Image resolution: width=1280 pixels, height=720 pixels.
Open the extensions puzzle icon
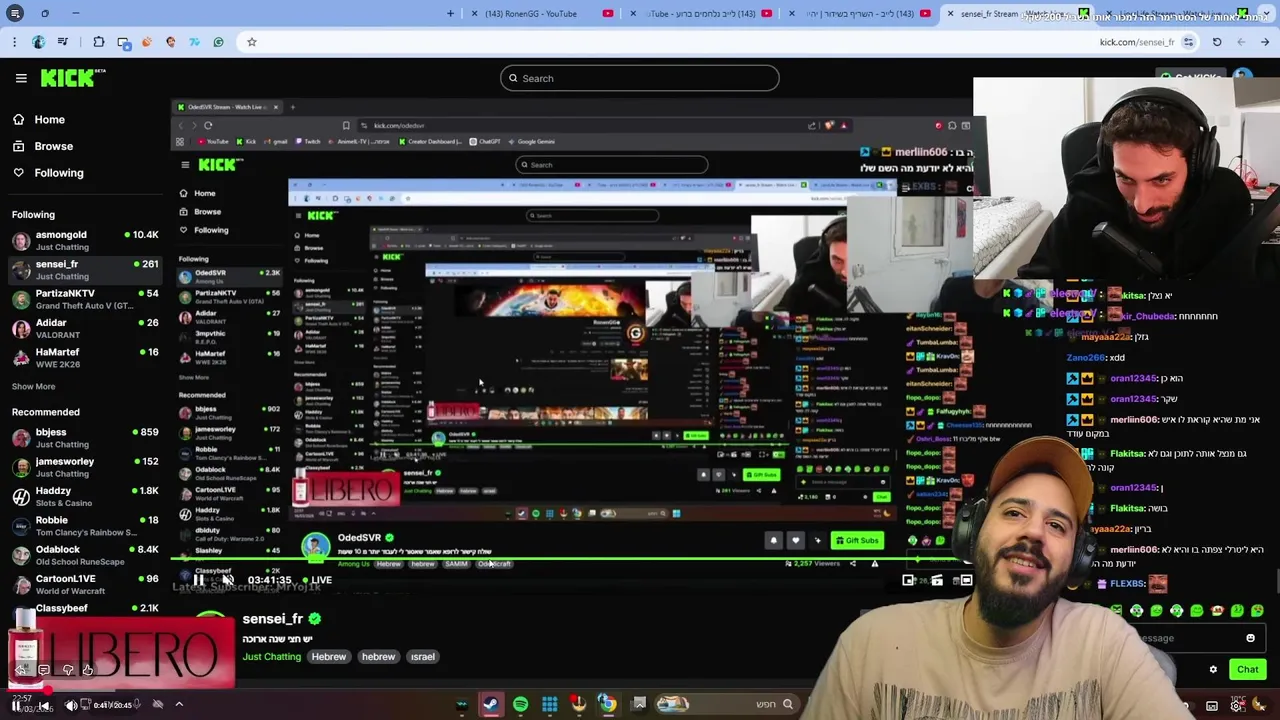[99, 42]
